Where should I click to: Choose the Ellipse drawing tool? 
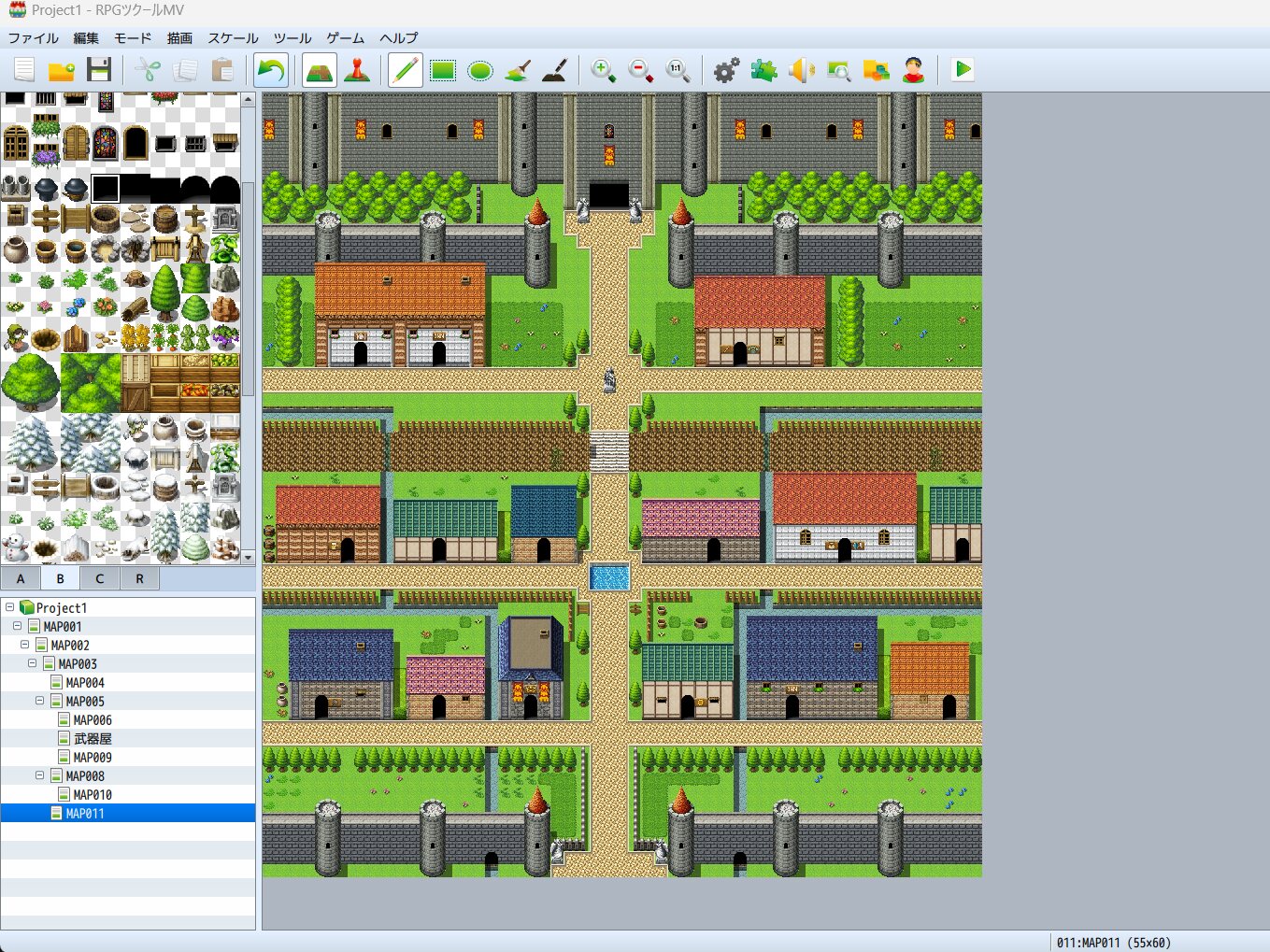(480, 70)
